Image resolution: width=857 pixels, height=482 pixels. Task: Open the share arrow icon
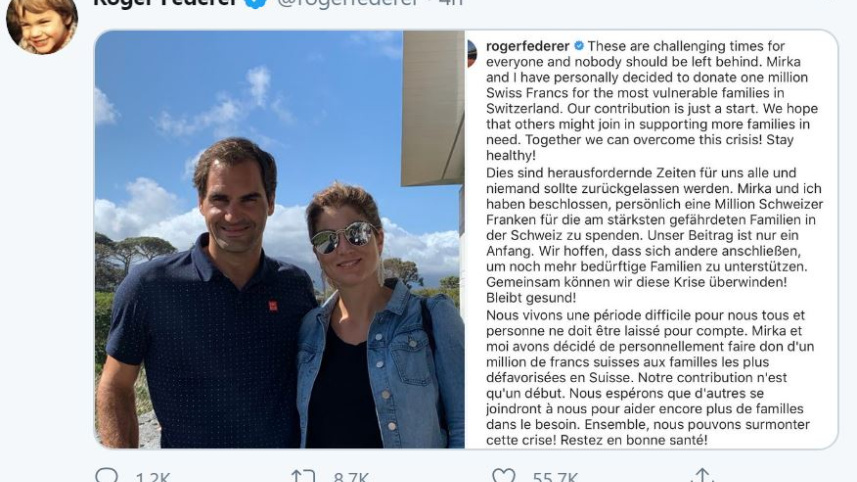[x=702, y=476]
